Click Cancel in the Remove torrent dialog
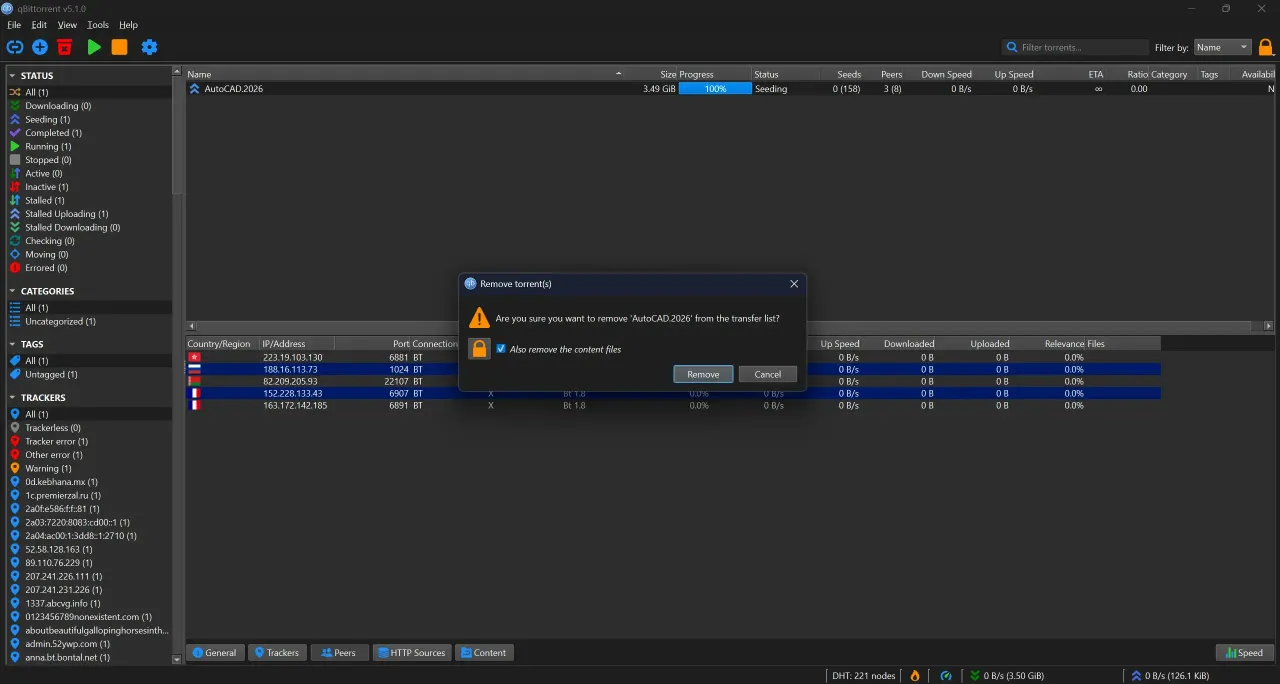 pos(768,374)
